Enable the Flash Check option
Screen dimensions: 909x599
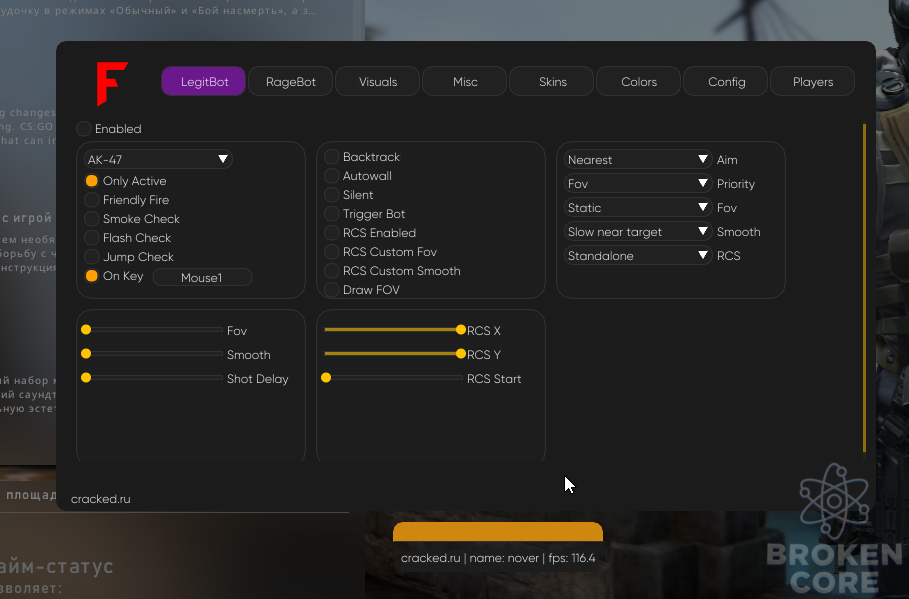pyautogui.click(x=92, y=238)
